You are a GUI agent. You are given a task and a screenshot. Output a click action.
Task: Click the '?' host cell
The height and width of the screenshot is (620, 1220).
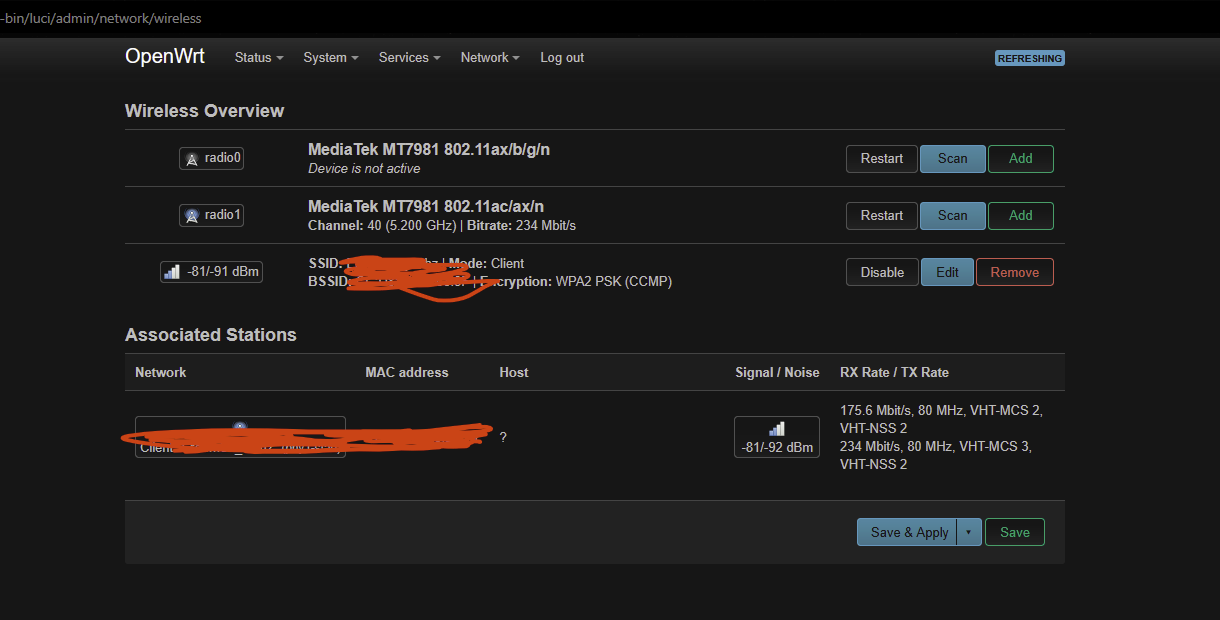(503, 437)
